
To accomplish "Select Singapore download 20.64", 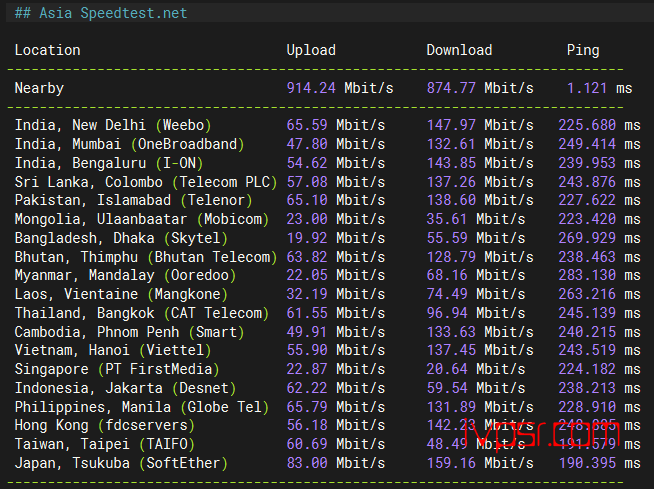I will point(447,369).
